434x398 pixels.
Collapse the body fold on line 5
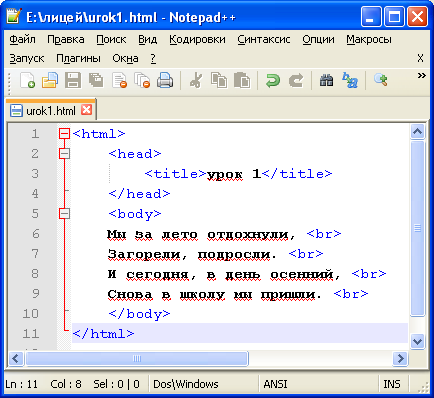(x=64, y=213)
